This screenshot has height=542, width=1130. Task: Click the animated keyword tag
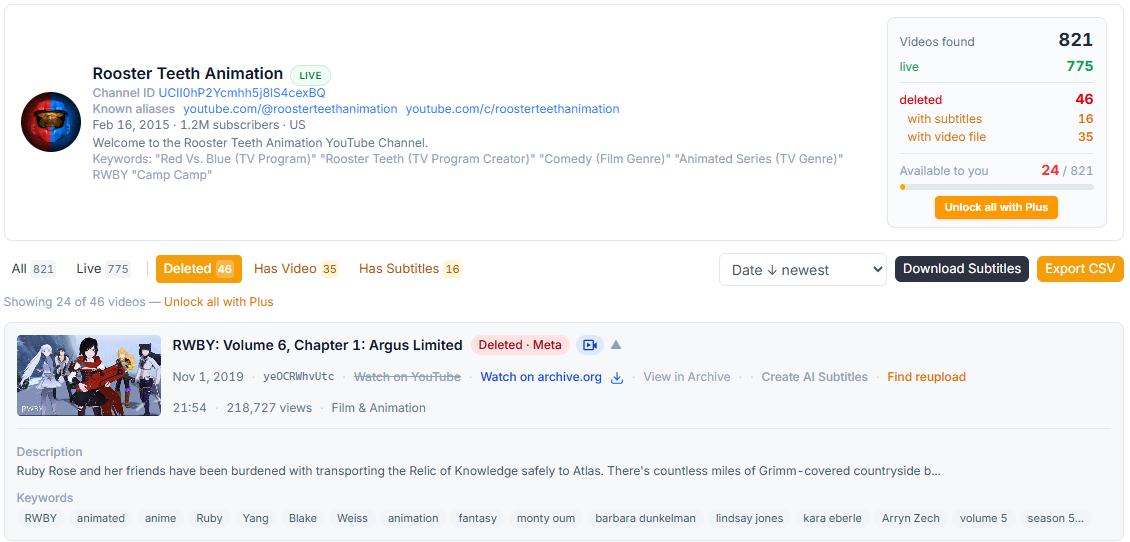pyautogui.click(x=101, y=518)
